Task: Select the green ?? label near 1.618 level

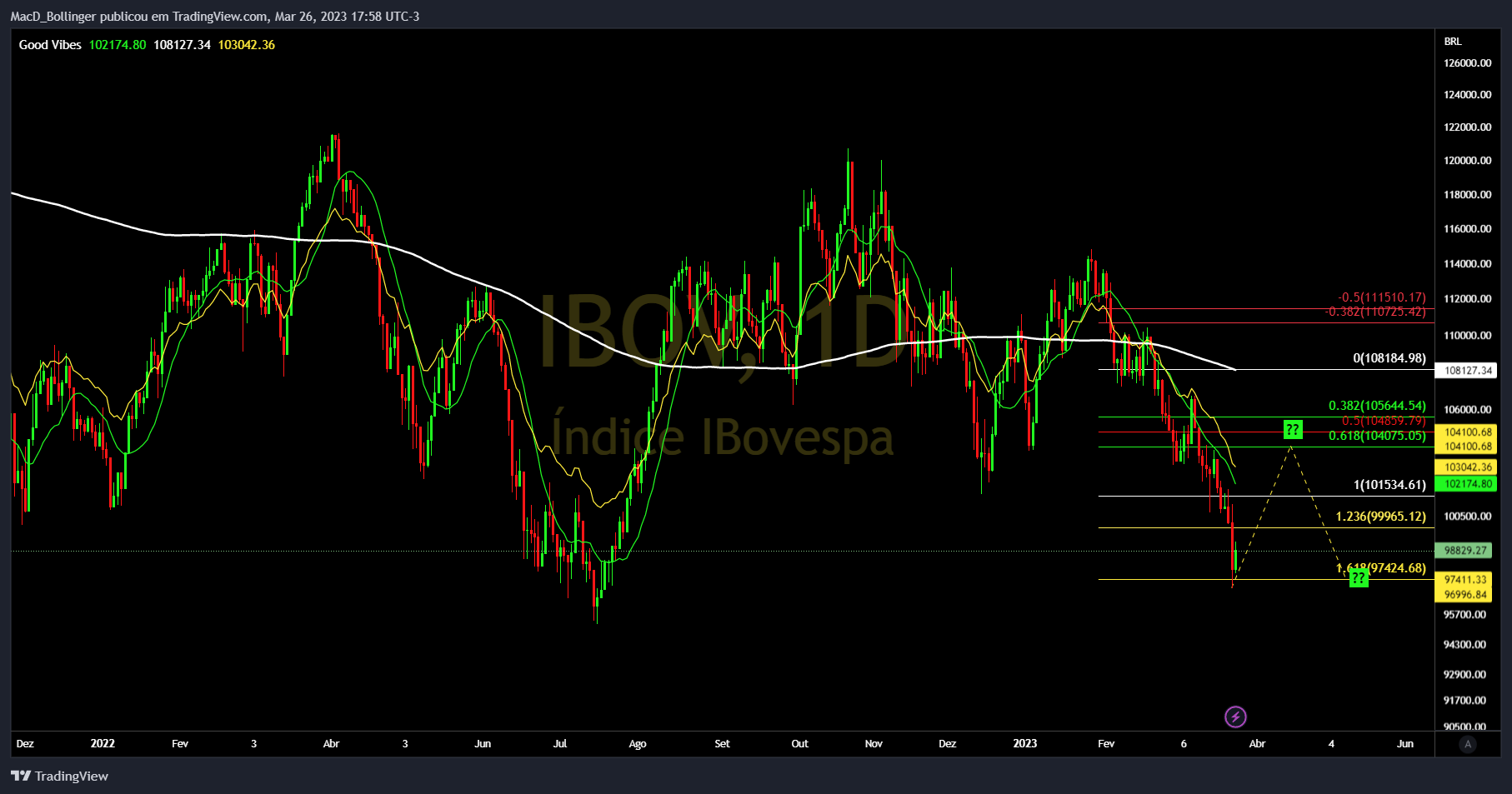Action: pyautogui.click(x=1359, y=577)
